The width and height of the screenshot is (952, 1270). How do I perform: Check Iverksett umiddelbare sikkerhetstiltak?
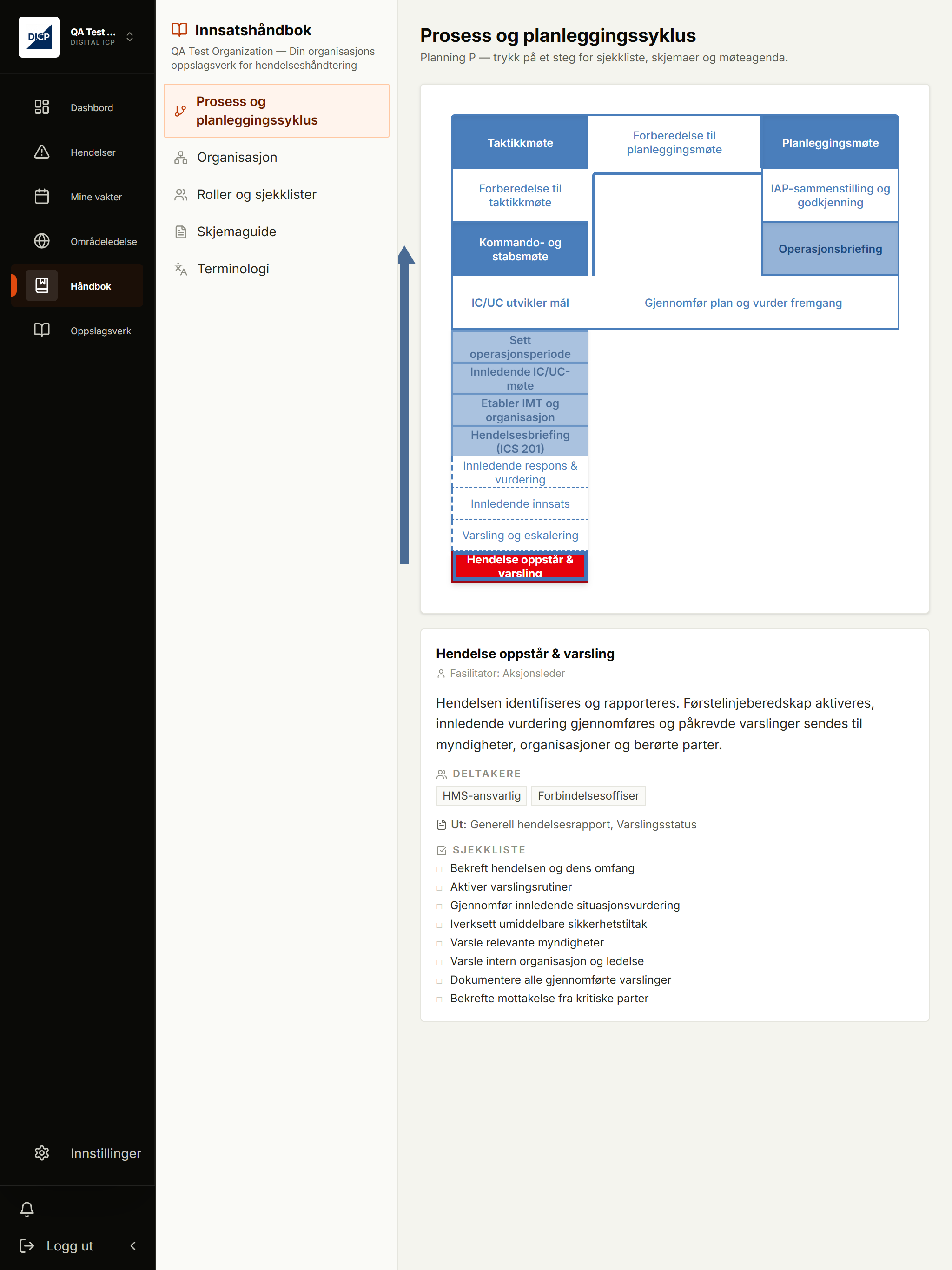(439, 925)
